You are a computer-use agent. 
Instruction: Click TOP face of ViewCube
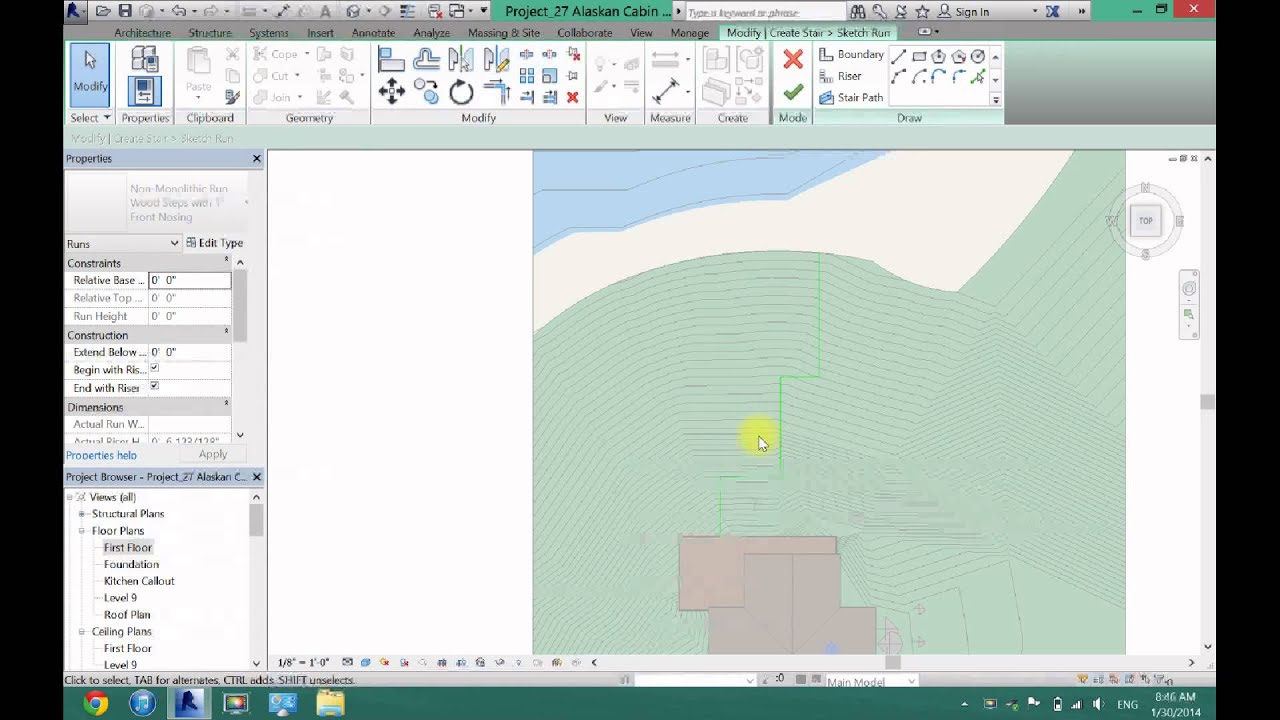click(x=1146, y=221)
